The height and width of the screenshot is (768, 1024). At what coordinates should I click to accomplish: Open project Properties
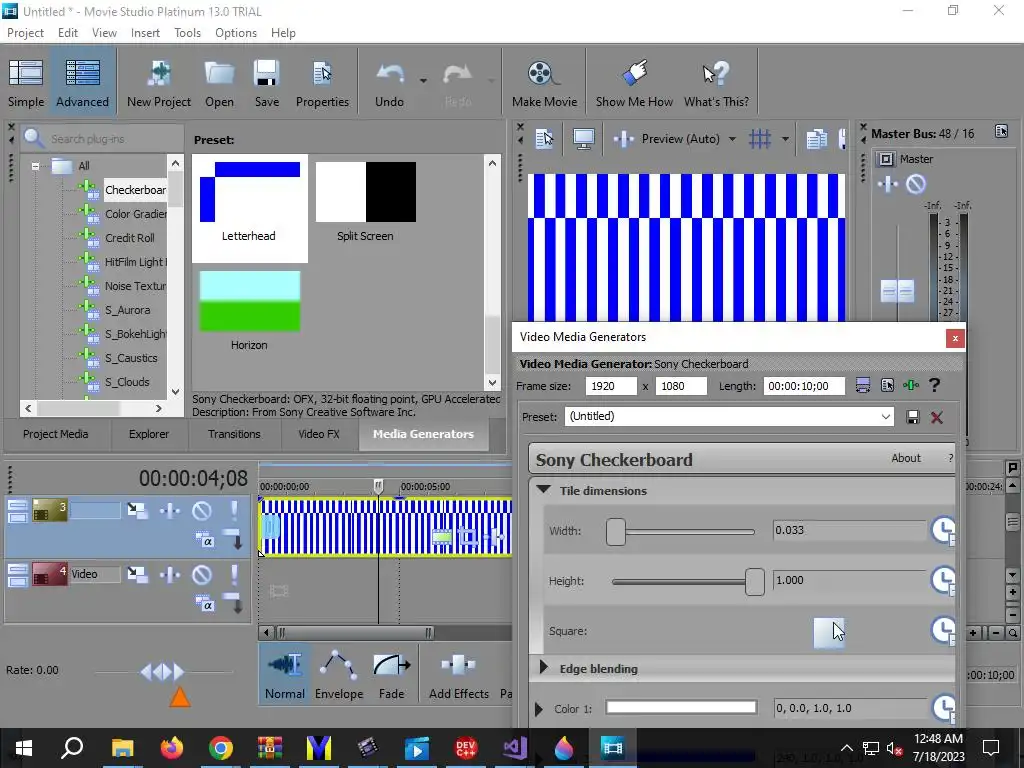tap(322, 83)
